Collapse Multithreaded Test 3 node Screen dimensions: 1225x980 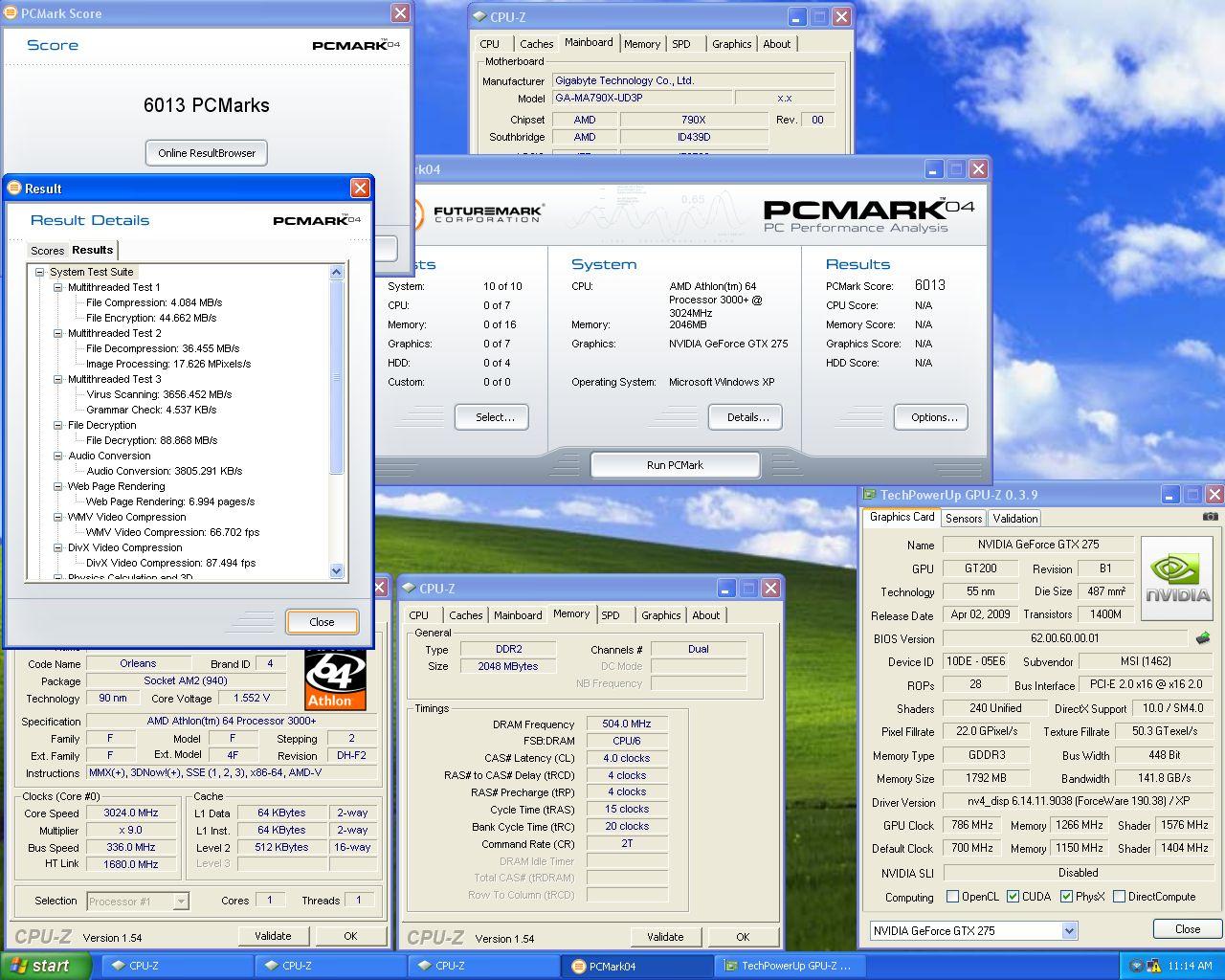pyautogui.click(x=58, y=379)
